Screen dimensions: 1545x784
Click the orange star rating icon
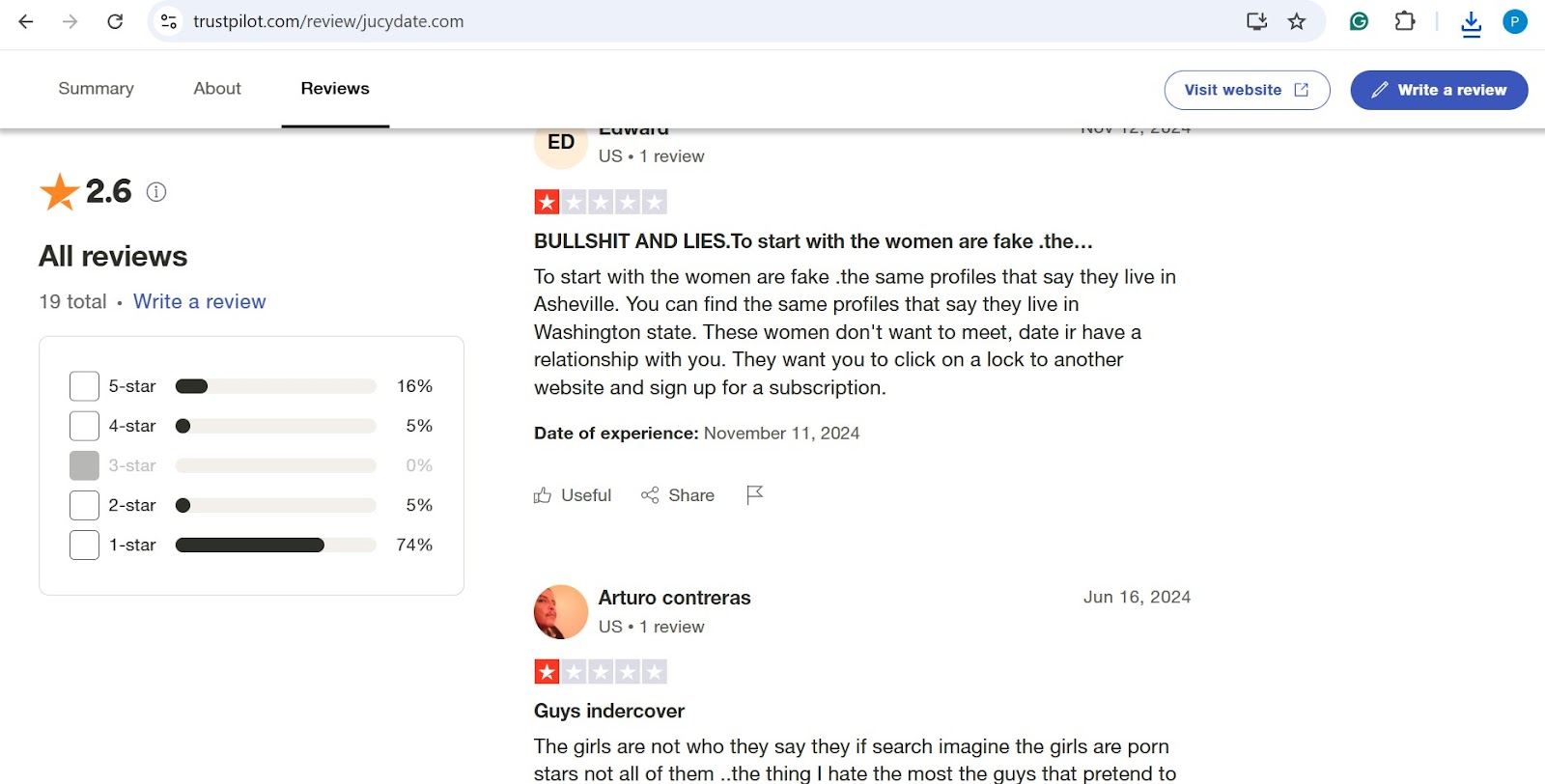(x=59, y=192)
